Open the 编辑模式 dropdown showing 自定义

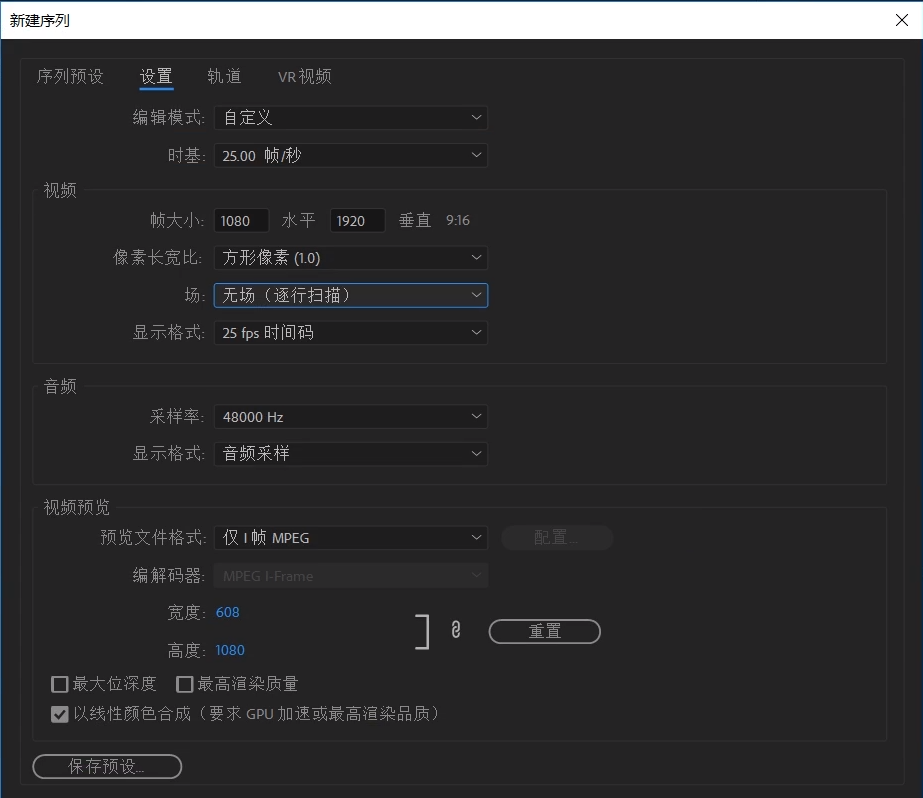point(350,117)
